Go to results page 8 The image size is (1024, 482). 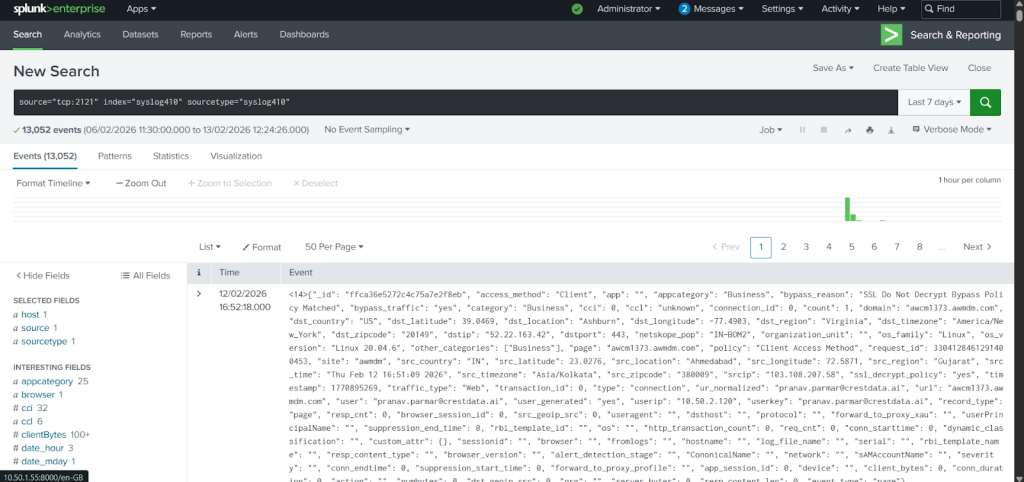pos(920,247)
